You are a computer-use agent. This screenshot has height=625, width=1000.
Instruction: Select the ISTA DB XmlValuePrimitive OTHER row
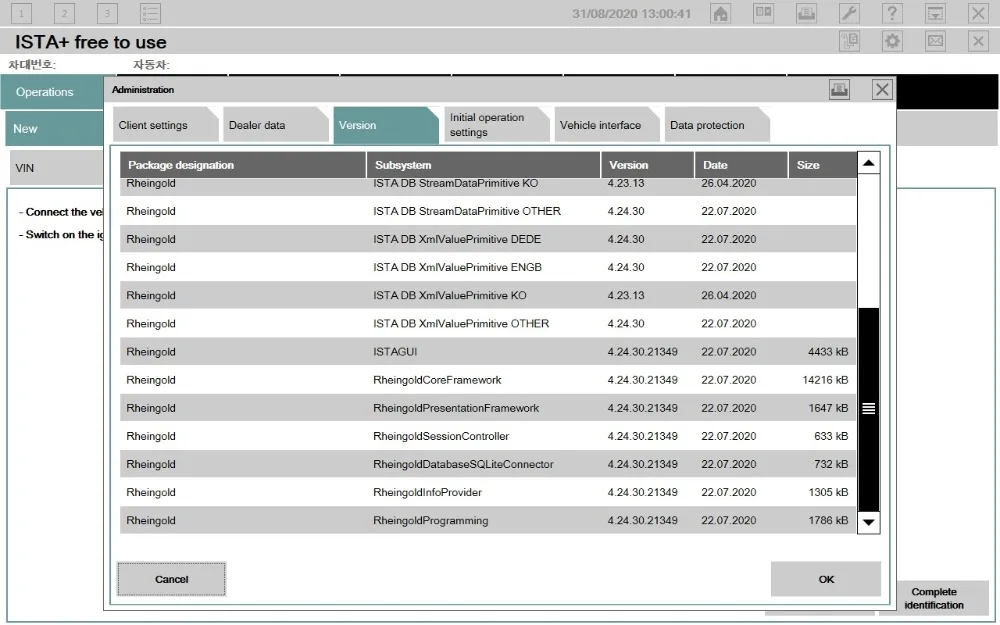[x=488, y=323]
